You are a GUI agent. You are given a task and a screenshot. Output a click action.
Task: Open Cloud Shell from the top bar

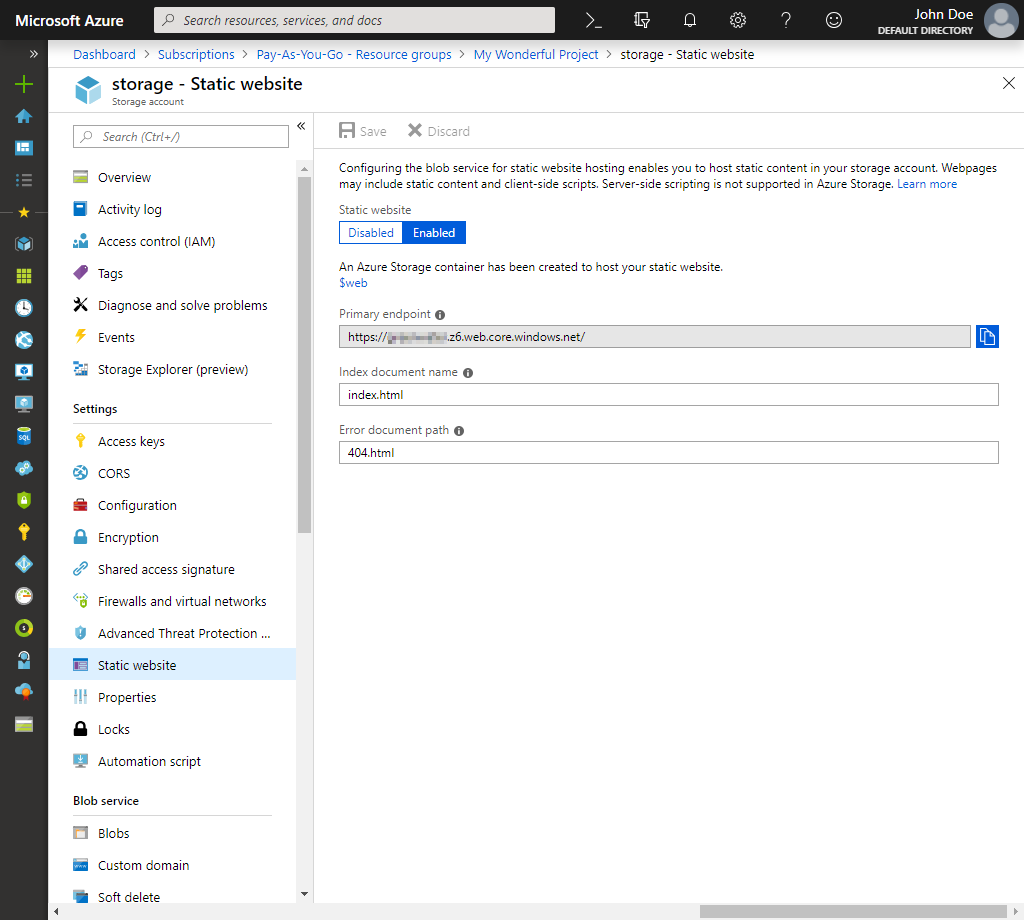pyautogui.click(x=592, y=20)
